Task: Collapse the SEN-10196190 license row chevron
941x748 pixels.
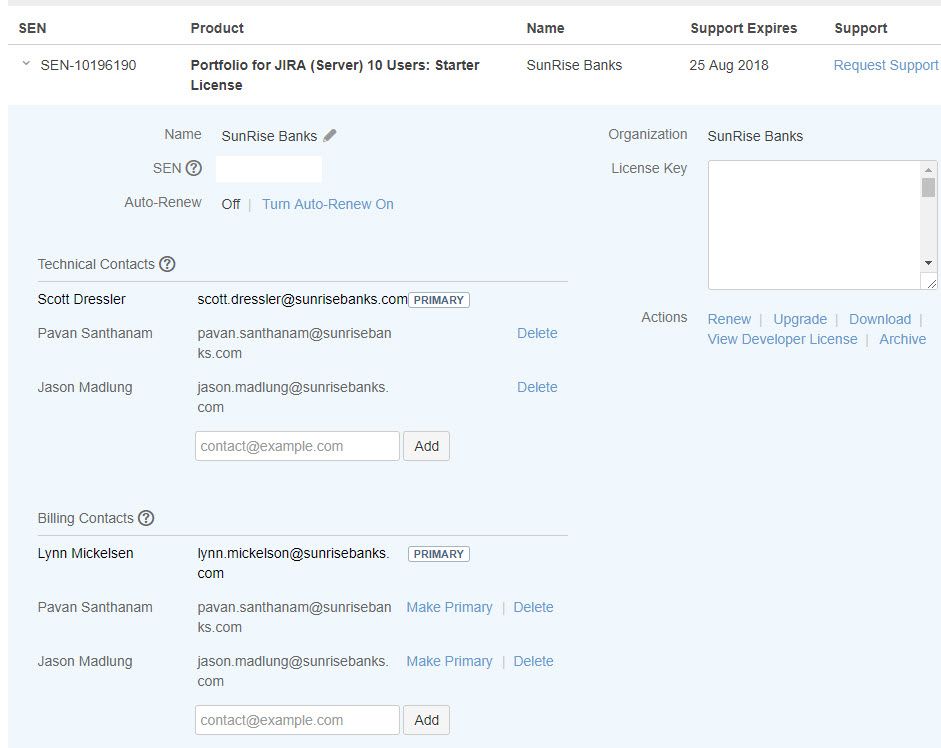Action: (x=26, y=63)
